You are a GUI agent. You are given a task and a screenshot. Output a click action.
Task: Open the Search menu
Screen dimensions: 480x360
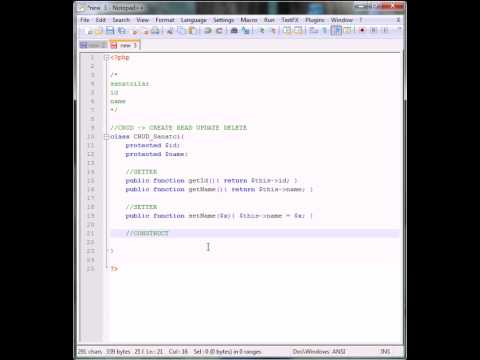121,20
